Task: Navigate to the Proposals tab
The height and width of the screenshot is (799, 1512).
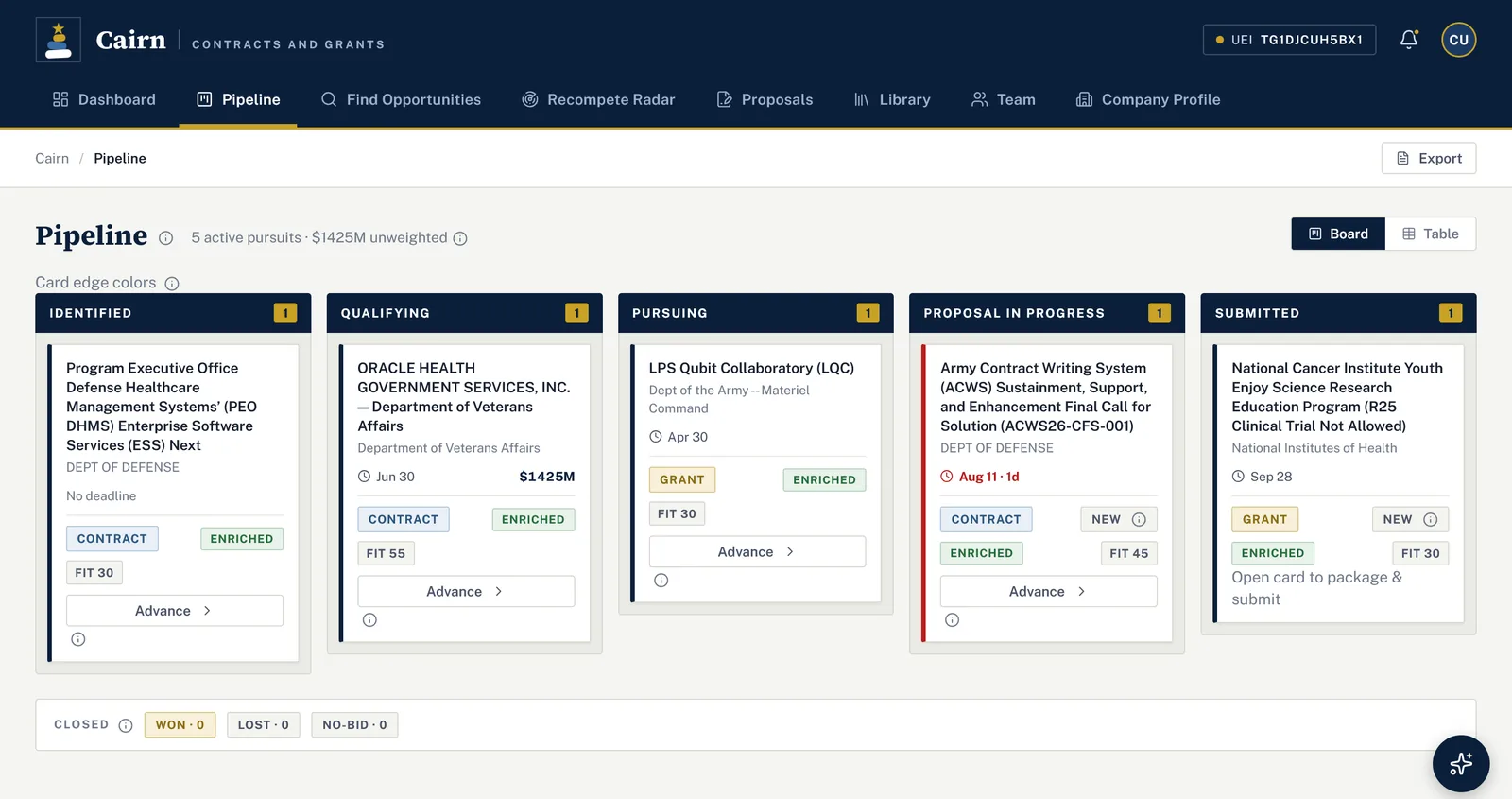Action: (765, 99)
